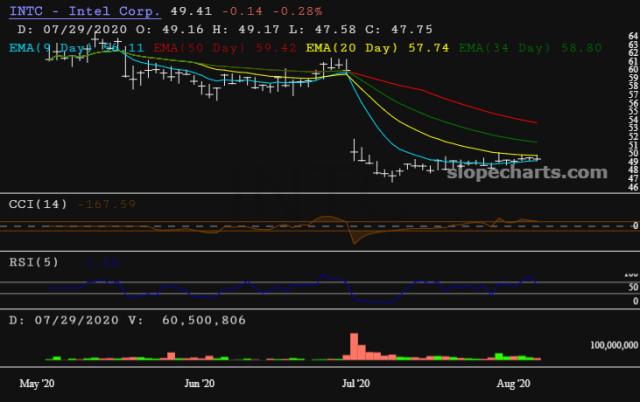The height and width of the screenshot is (402, 640).
Task: Click the RSI 50 level axis label
Action: (632, 287)
